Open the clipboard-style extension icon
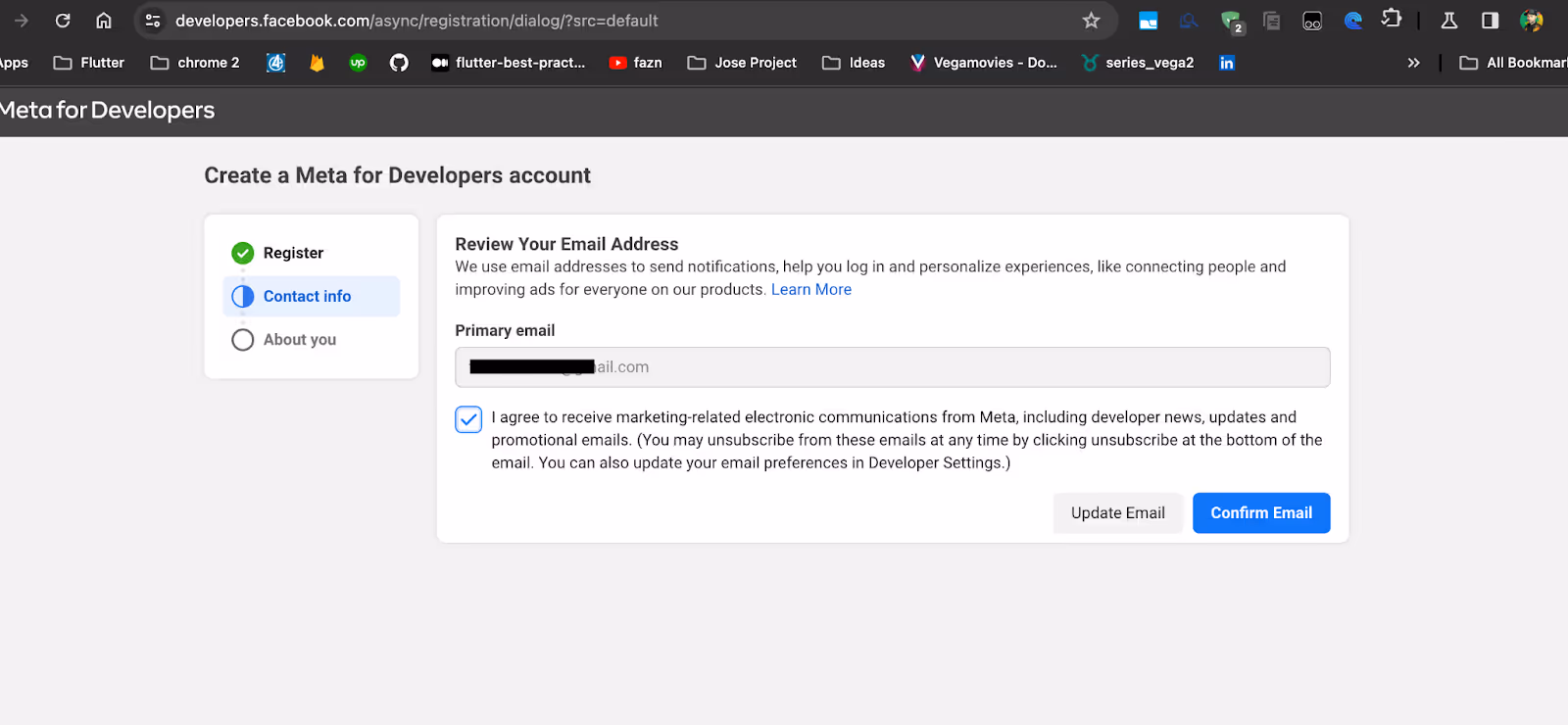Image resolution: width=1568 pixels, height=725 pixels. pos(1271,21)
